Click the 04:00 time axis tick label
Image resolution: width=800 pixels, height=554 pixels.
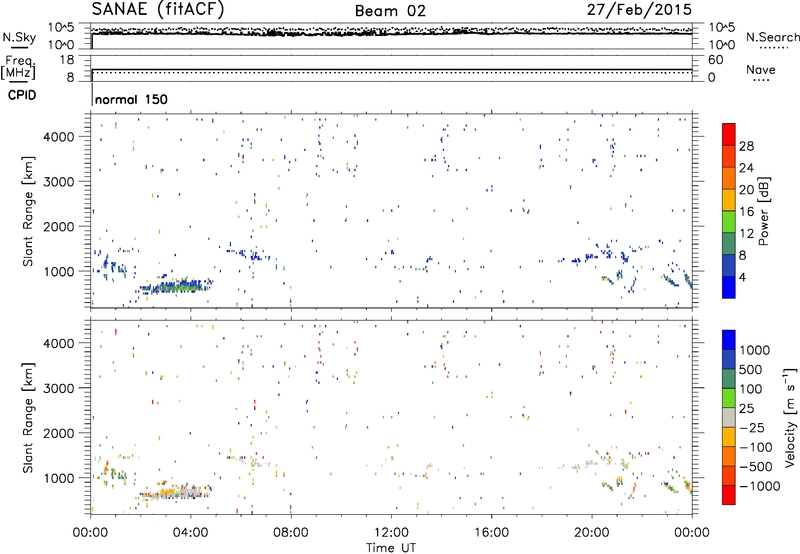(x=190, y=533)
